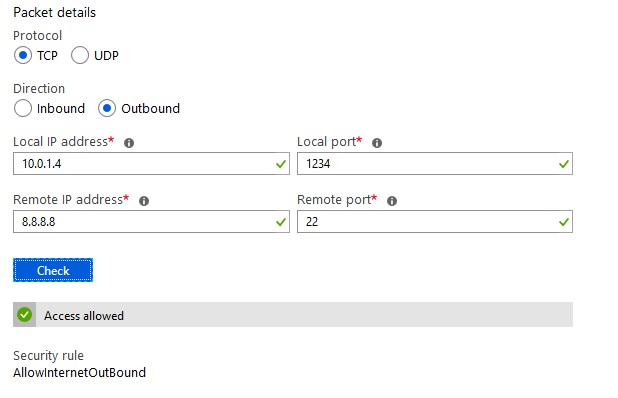Show info icon beside Remote port
Image resolution: width=618 pixels, height=398 pixels.
click(x=392, y=201)
